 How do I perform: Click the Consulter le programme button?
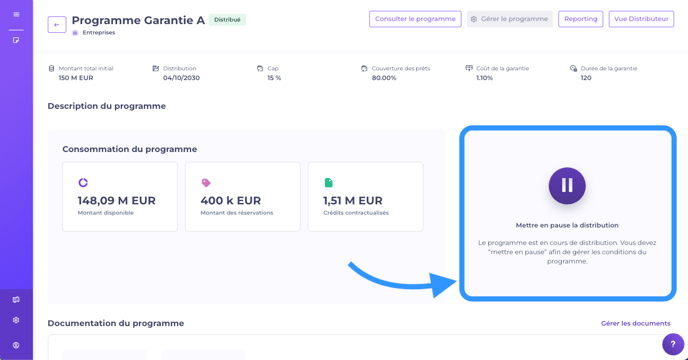pos(415,19)
